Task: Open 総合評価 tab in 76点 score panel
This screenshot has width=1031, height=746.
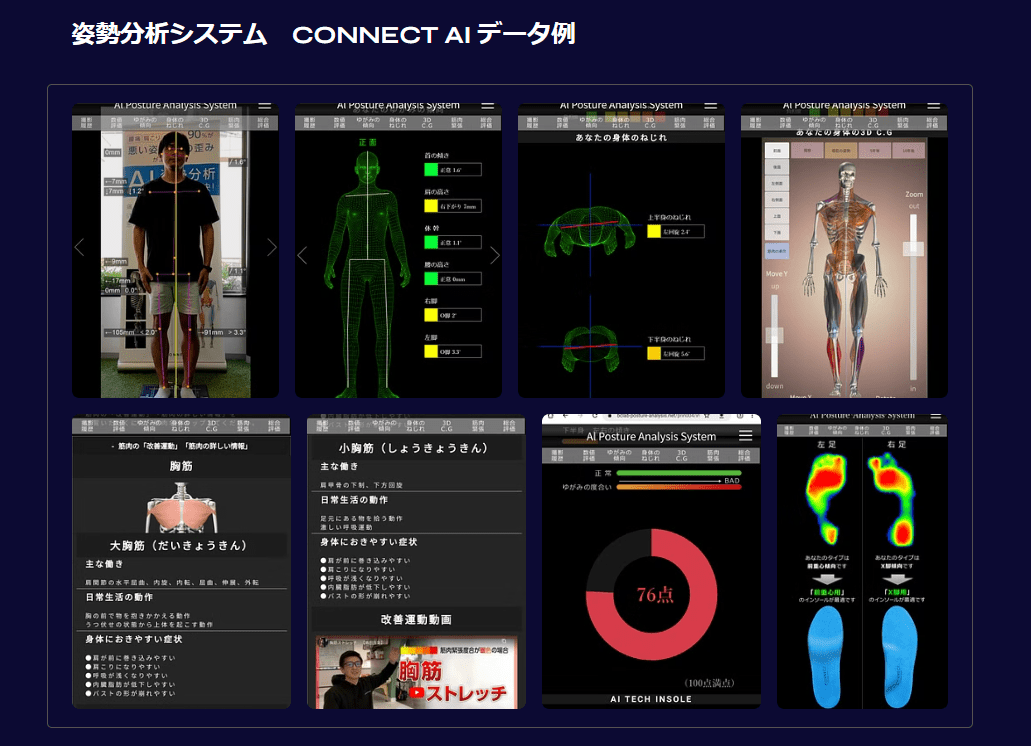Action: coord(744,455)
